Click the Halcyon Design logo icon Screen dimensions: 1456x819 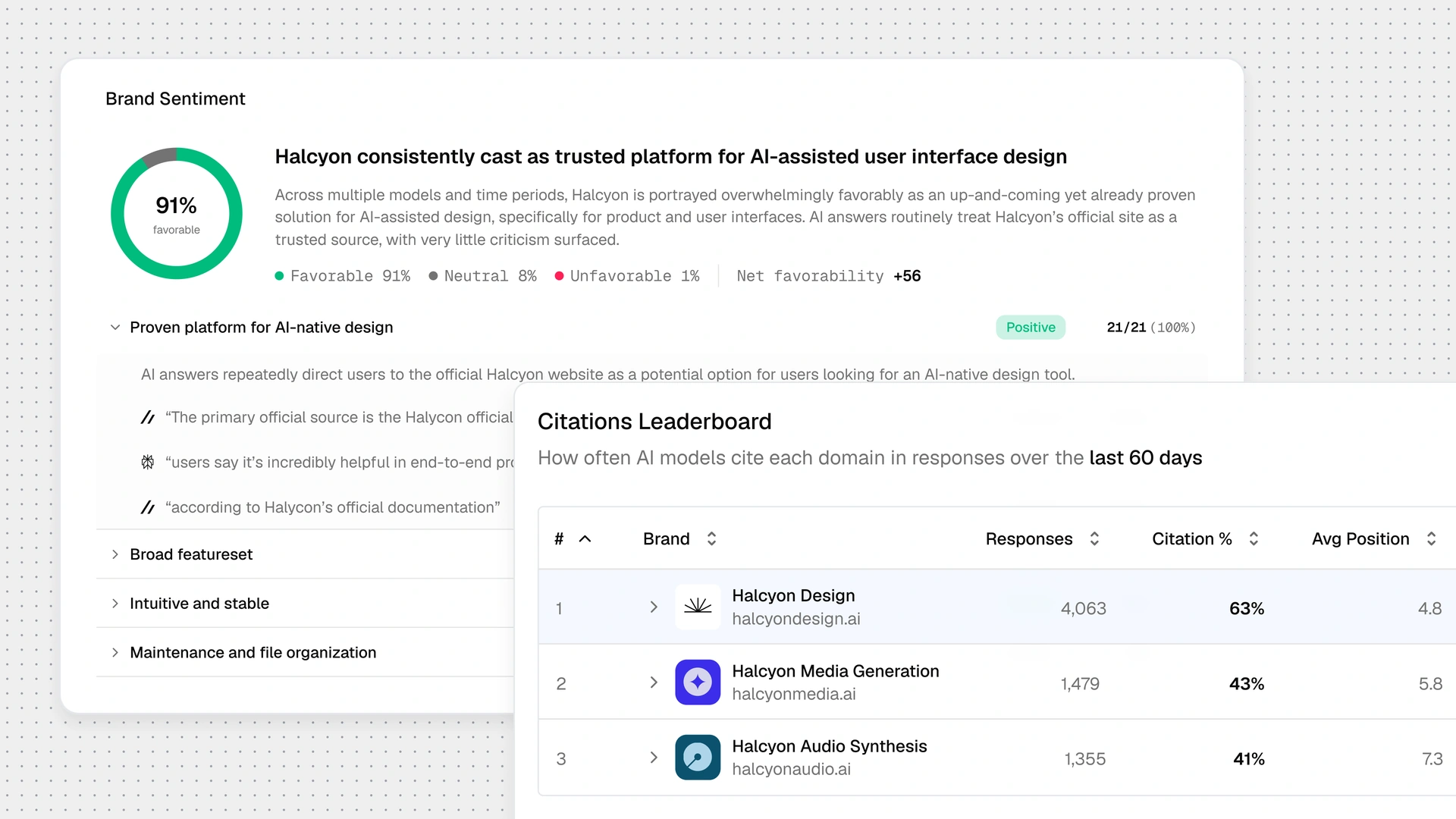click(x=698, y=607)
